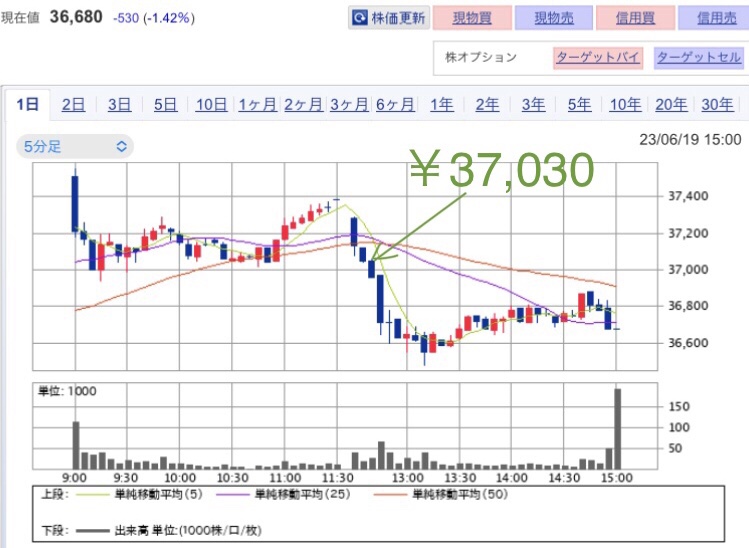Click the 単位: 1000 volume label
This screenshot has height=548, width=749.
click(67, 391)
